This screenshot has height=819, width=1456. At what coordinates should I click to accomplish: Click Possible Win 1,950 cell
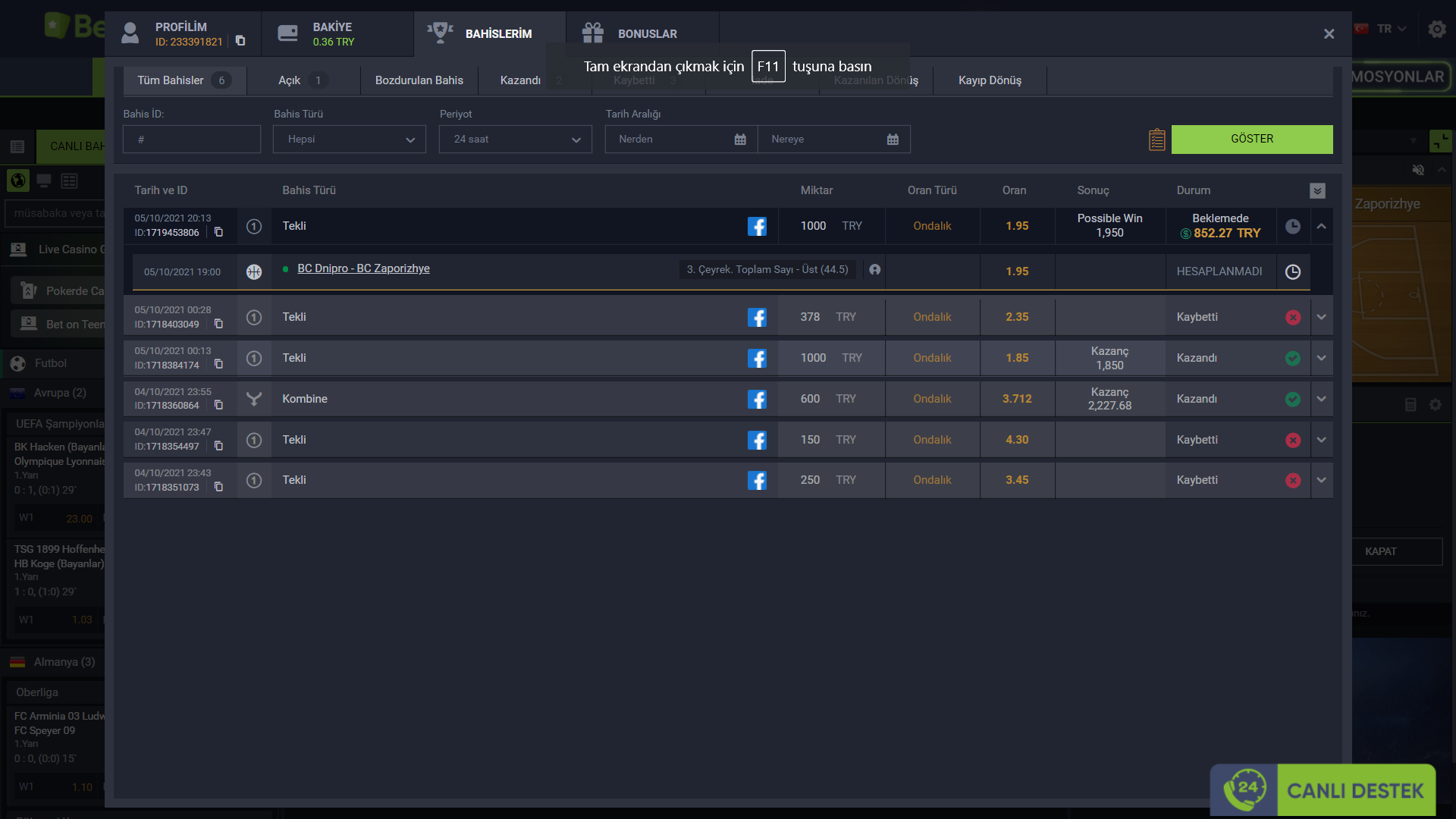click(x=1109, y=226)
